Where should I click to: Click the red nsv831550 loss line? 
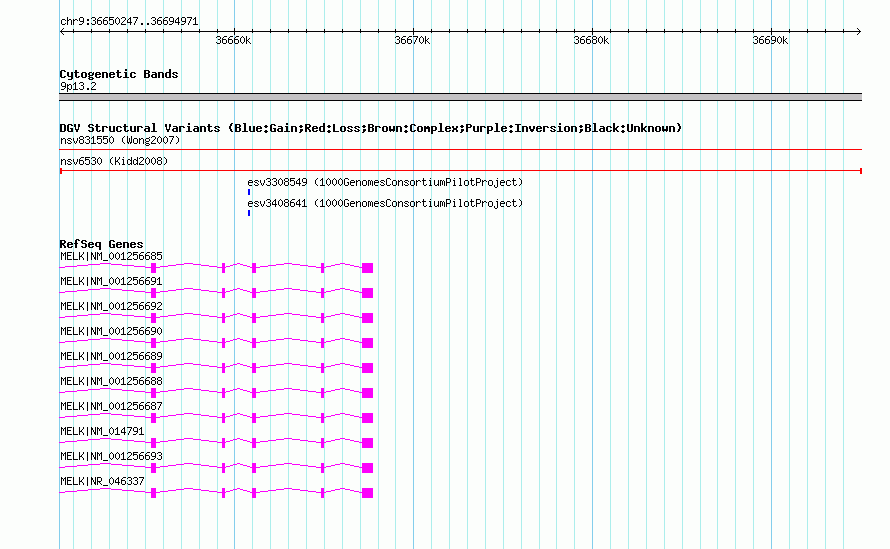tap(460, 150)
